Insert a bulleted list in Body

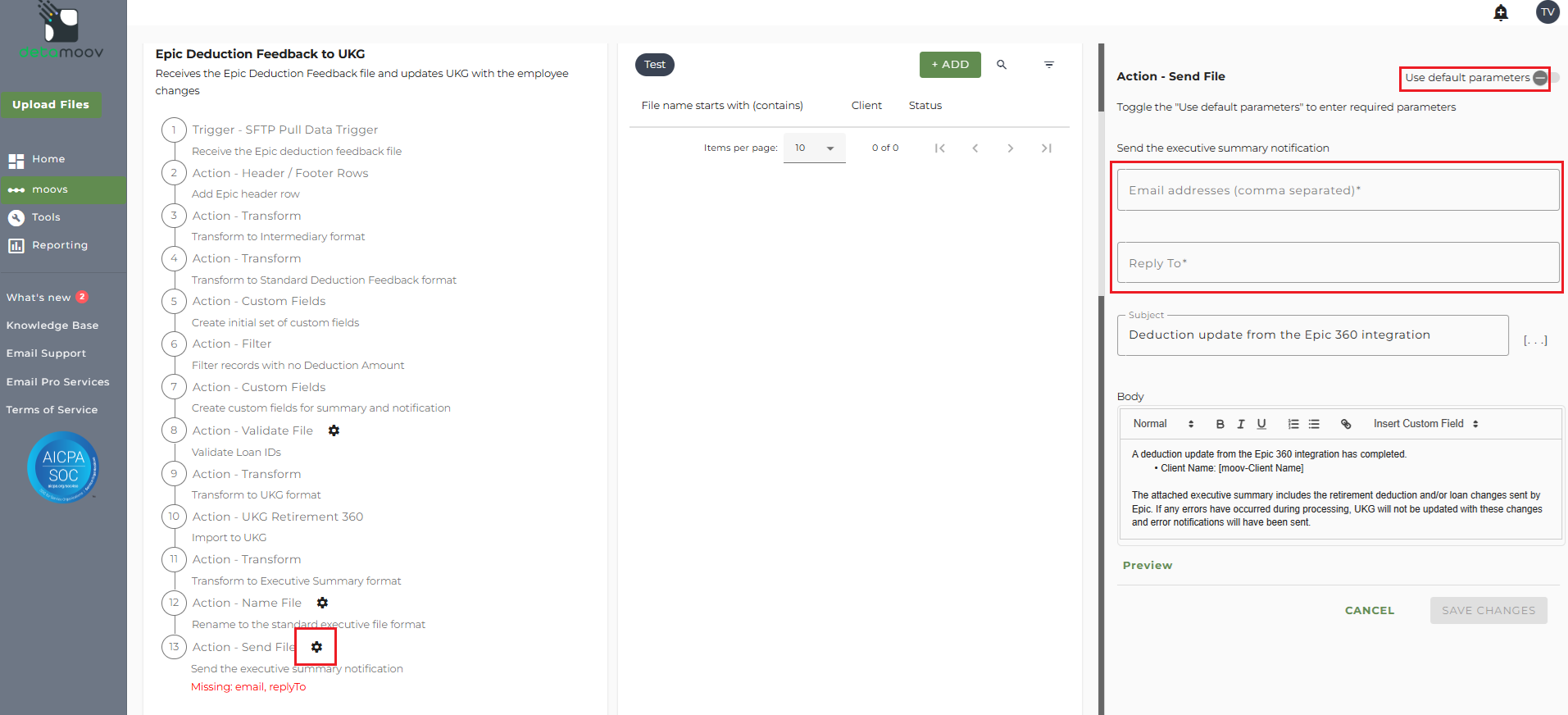[1314, 424]
